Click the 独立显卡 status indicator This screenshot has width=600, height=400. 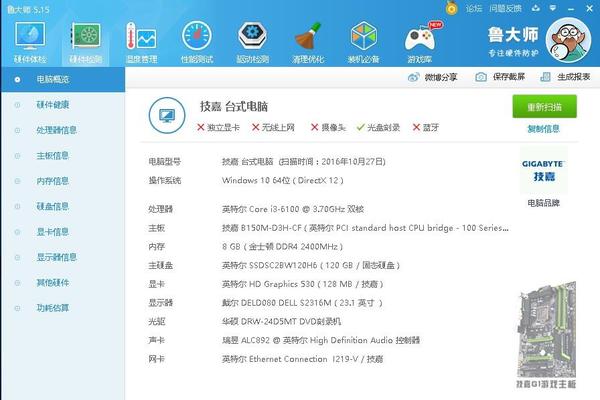[x=218, y=127]
